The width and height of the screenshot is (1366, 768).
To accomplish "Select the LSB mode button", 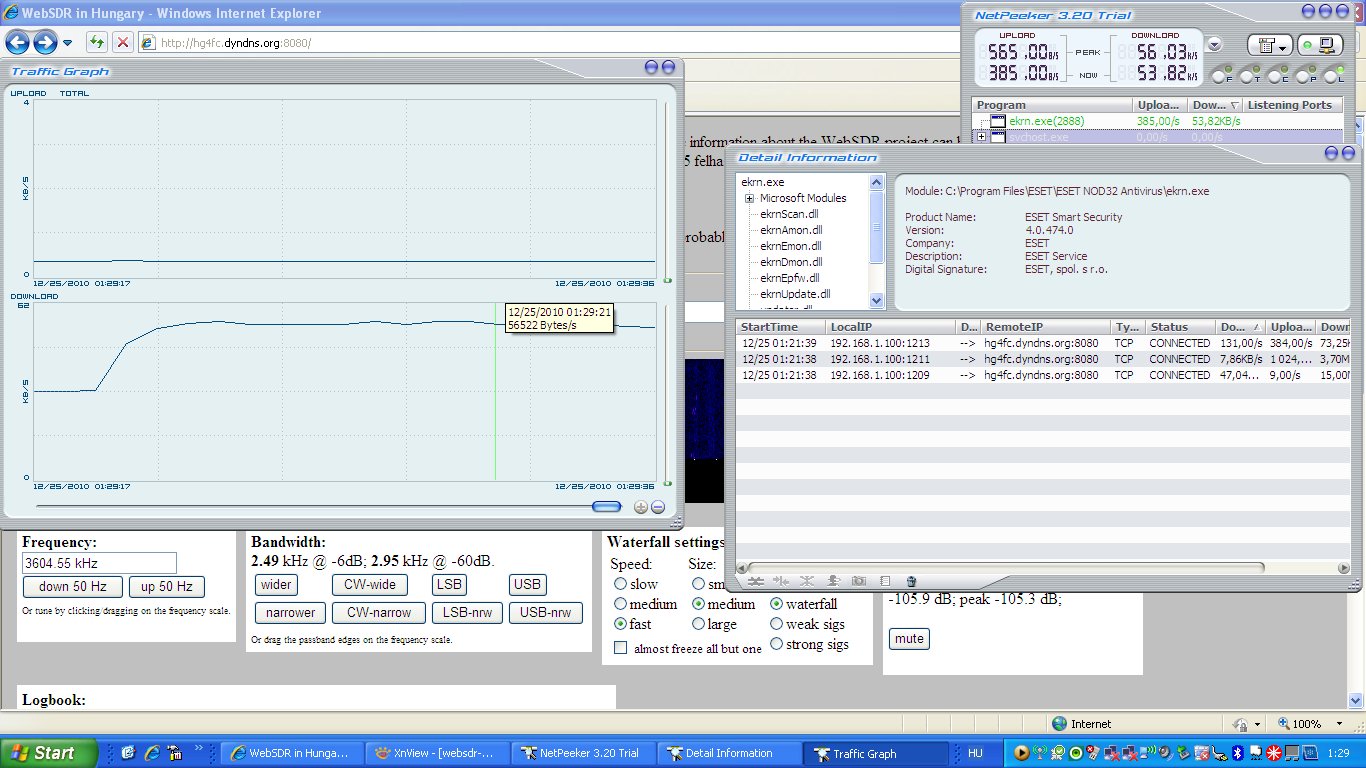I will click(449, 585).
